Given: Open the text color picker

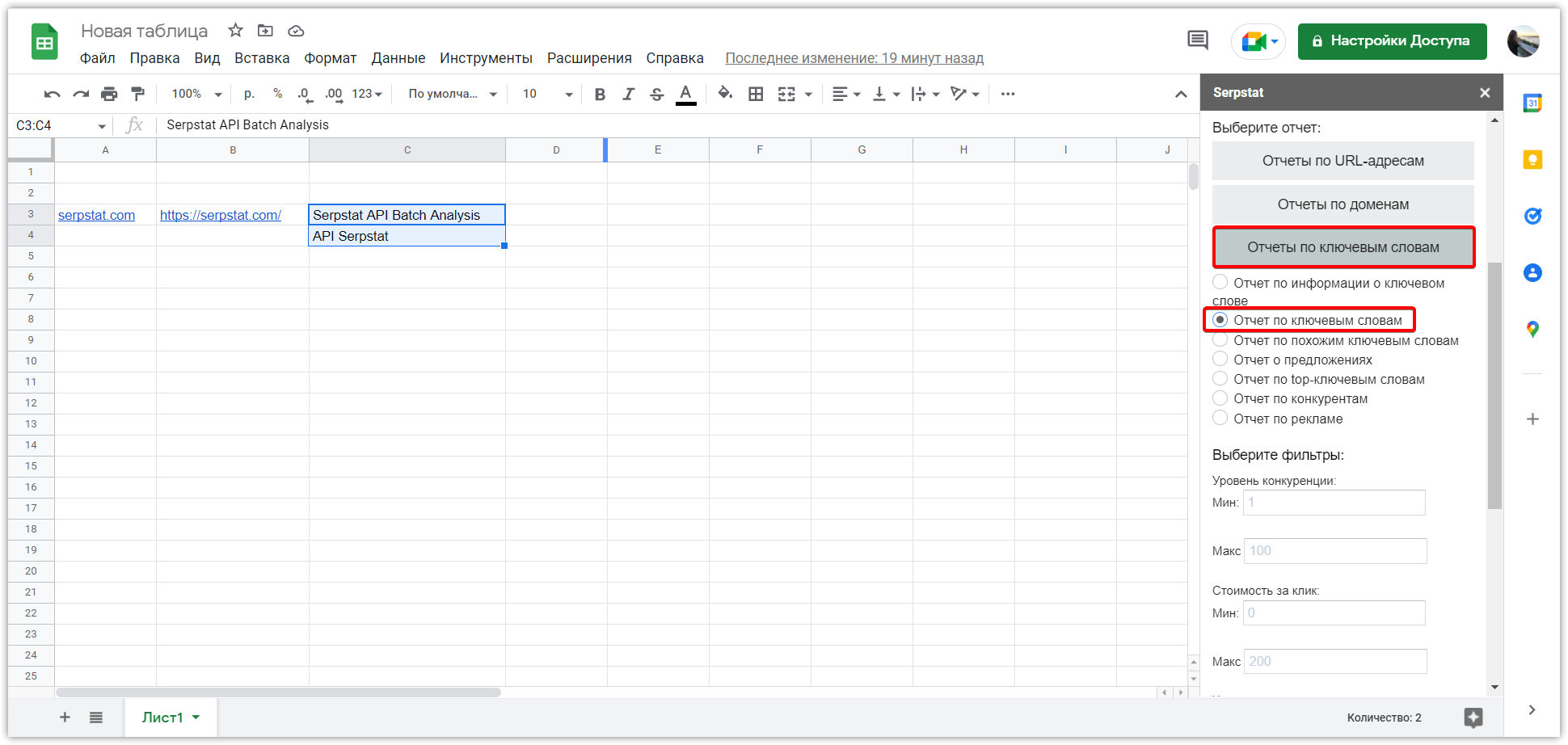Looking at the screenshot, I should click(686, 95).
